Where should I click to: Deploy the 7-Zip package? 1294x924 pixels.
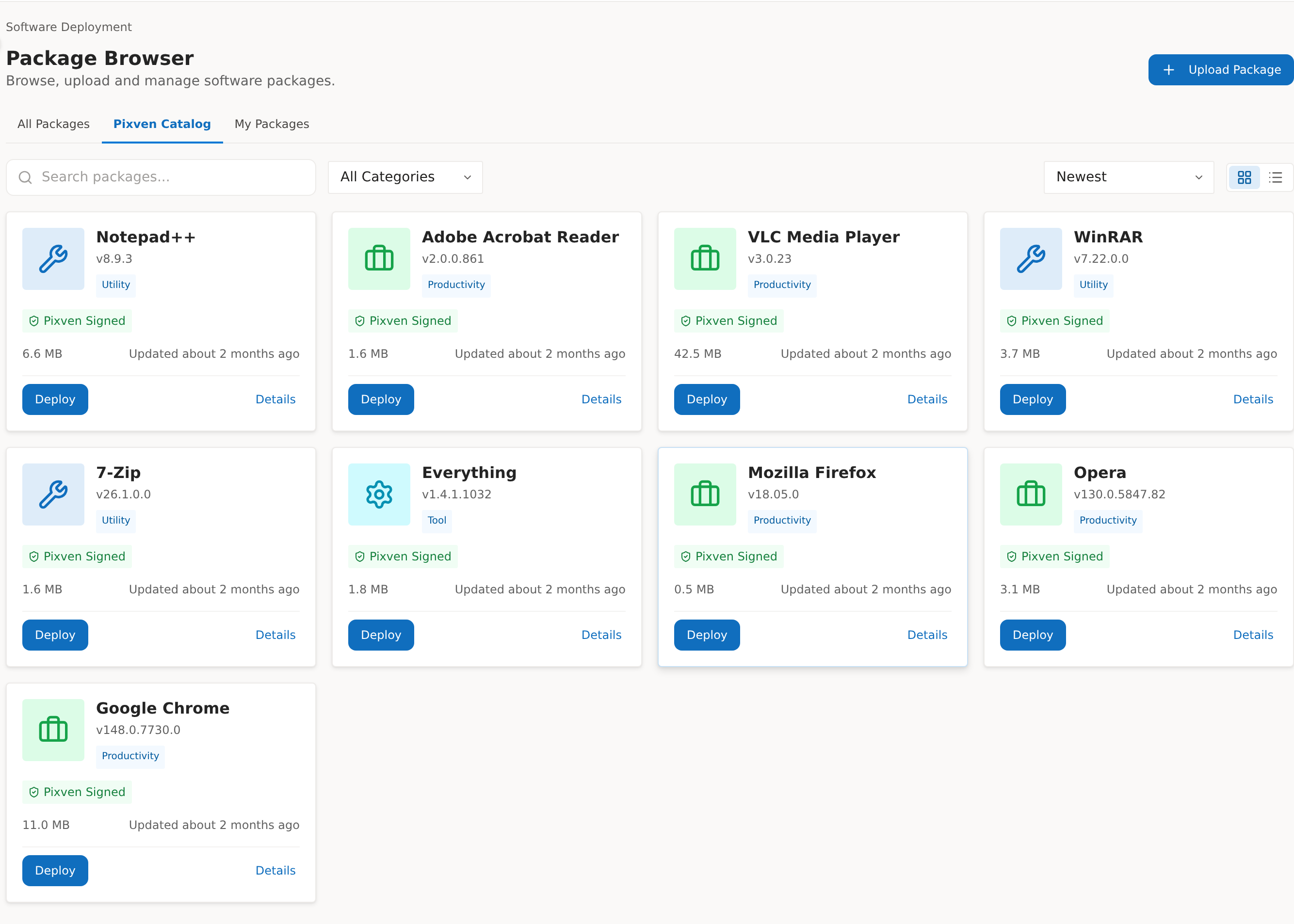[55, 635]
